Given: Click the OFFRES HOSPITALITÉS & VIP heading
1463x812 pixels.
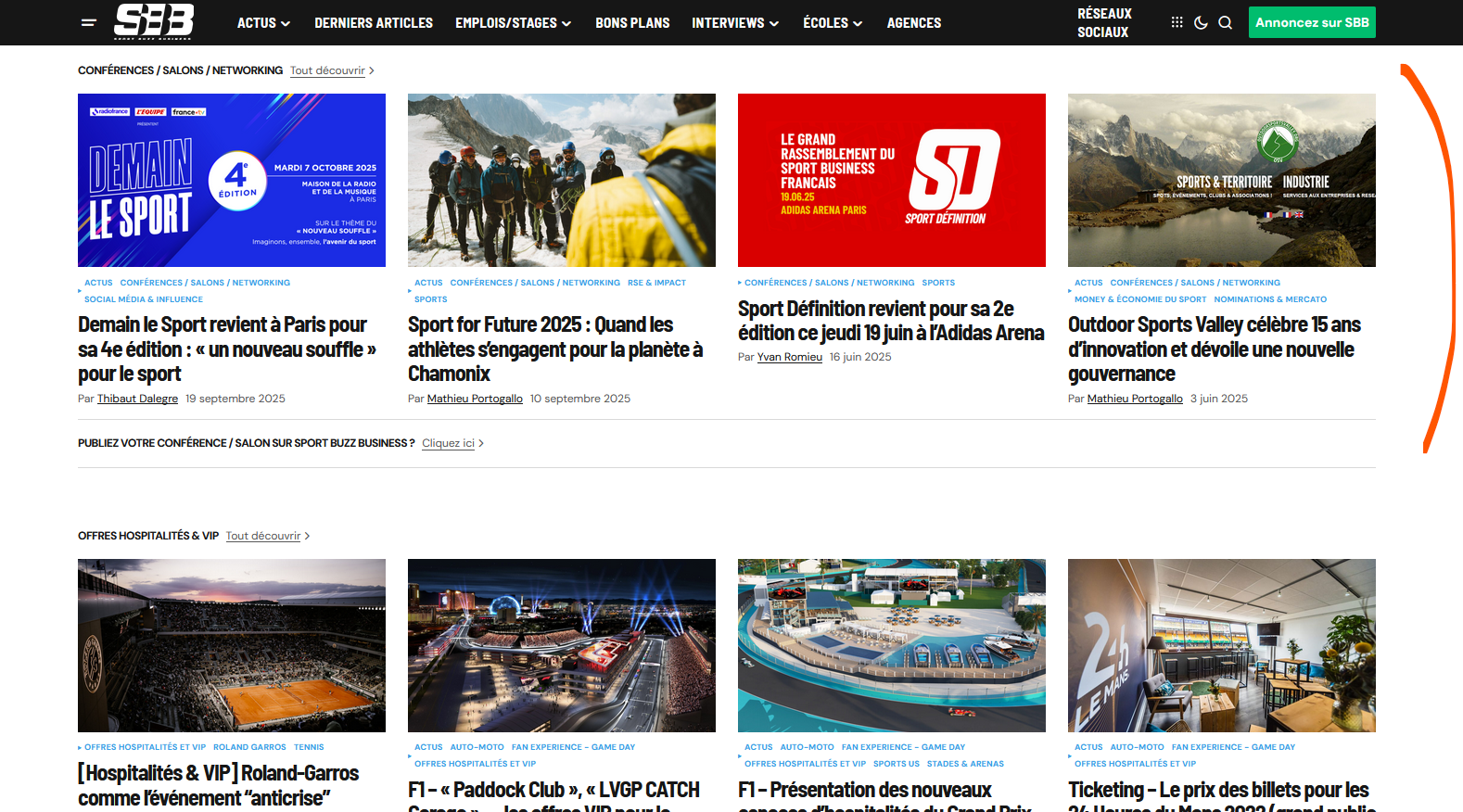Looking at the screenshot, I should point(148,536).
